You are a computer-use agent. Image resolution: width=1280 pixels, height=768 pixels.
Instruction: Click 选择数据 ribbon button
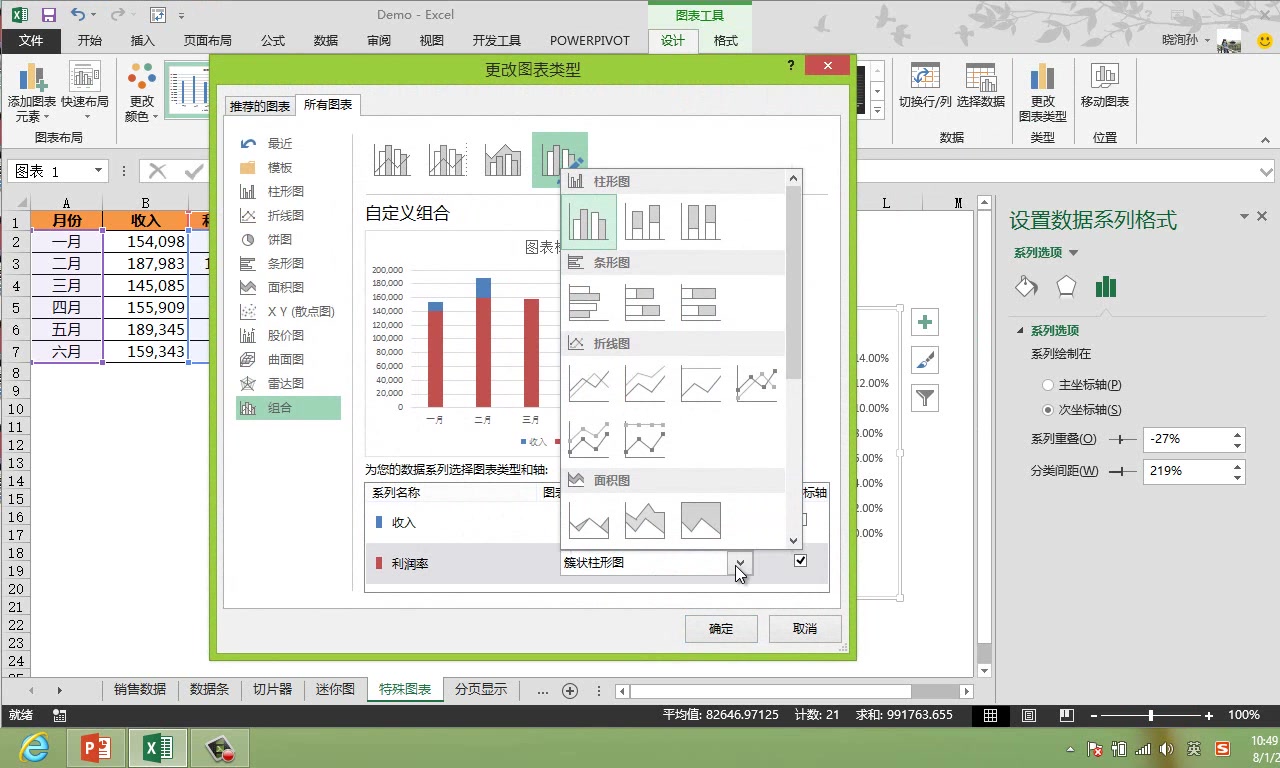click(x=980, y=86)
